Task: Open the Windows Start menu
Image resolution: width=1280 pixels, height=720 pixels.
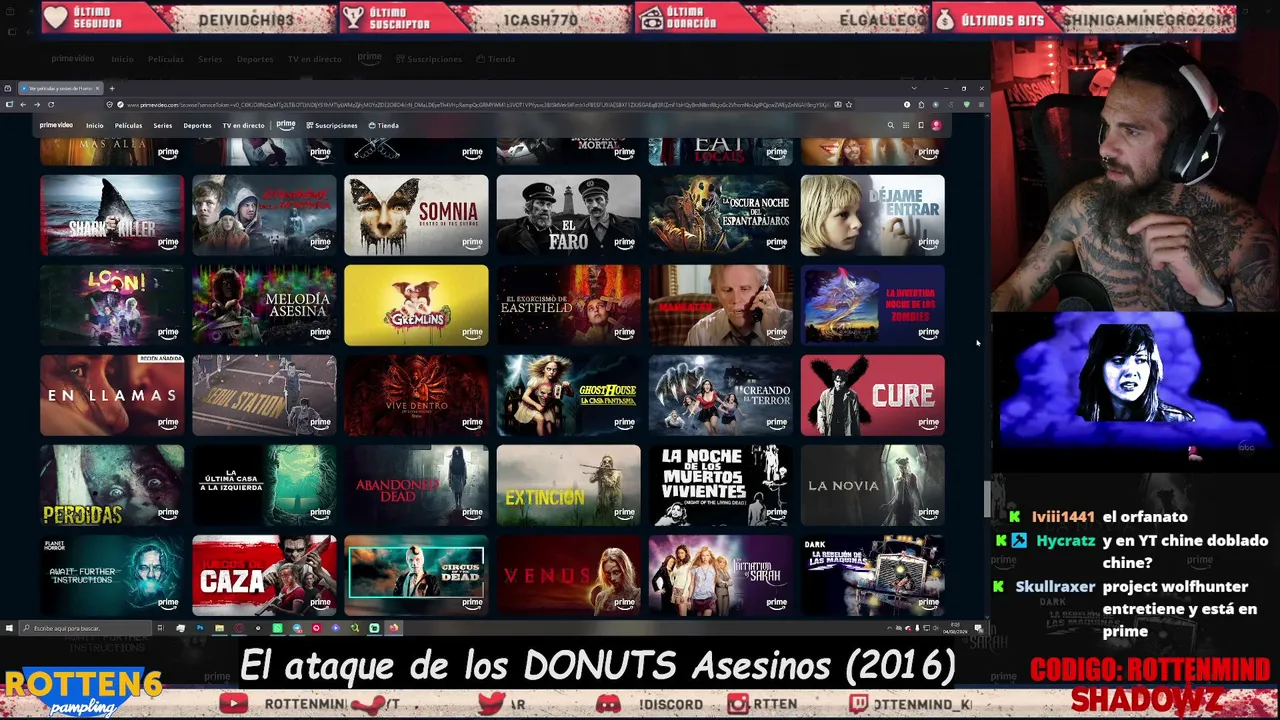Action: click(9, 628)
